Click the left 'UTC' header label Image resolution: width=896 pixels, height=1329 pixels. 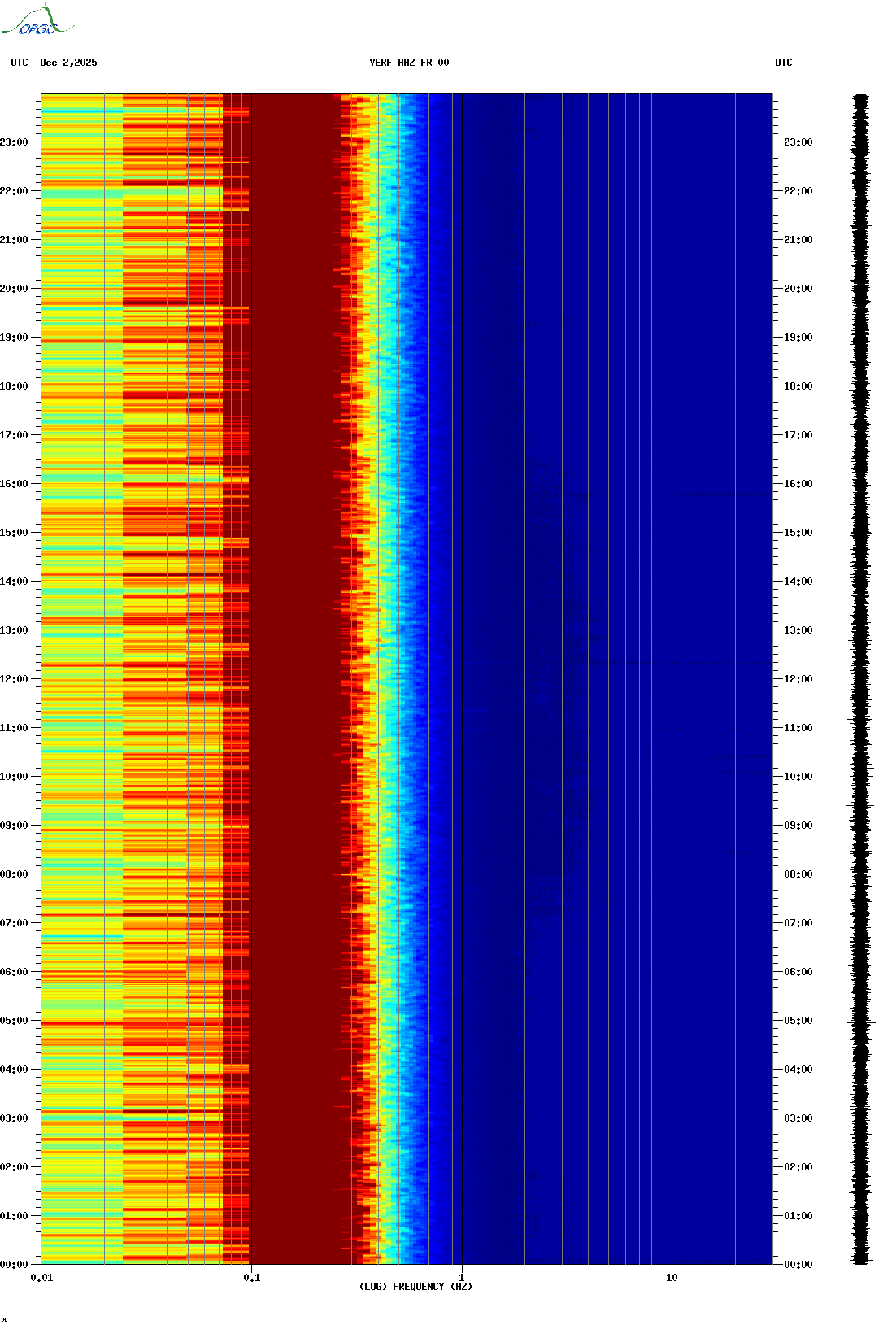click(20, 63)
